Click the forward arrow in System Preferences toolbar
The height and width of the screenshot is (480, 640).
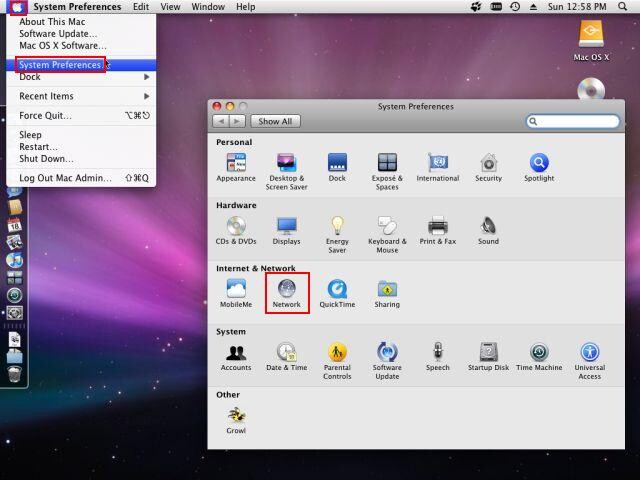237,121
